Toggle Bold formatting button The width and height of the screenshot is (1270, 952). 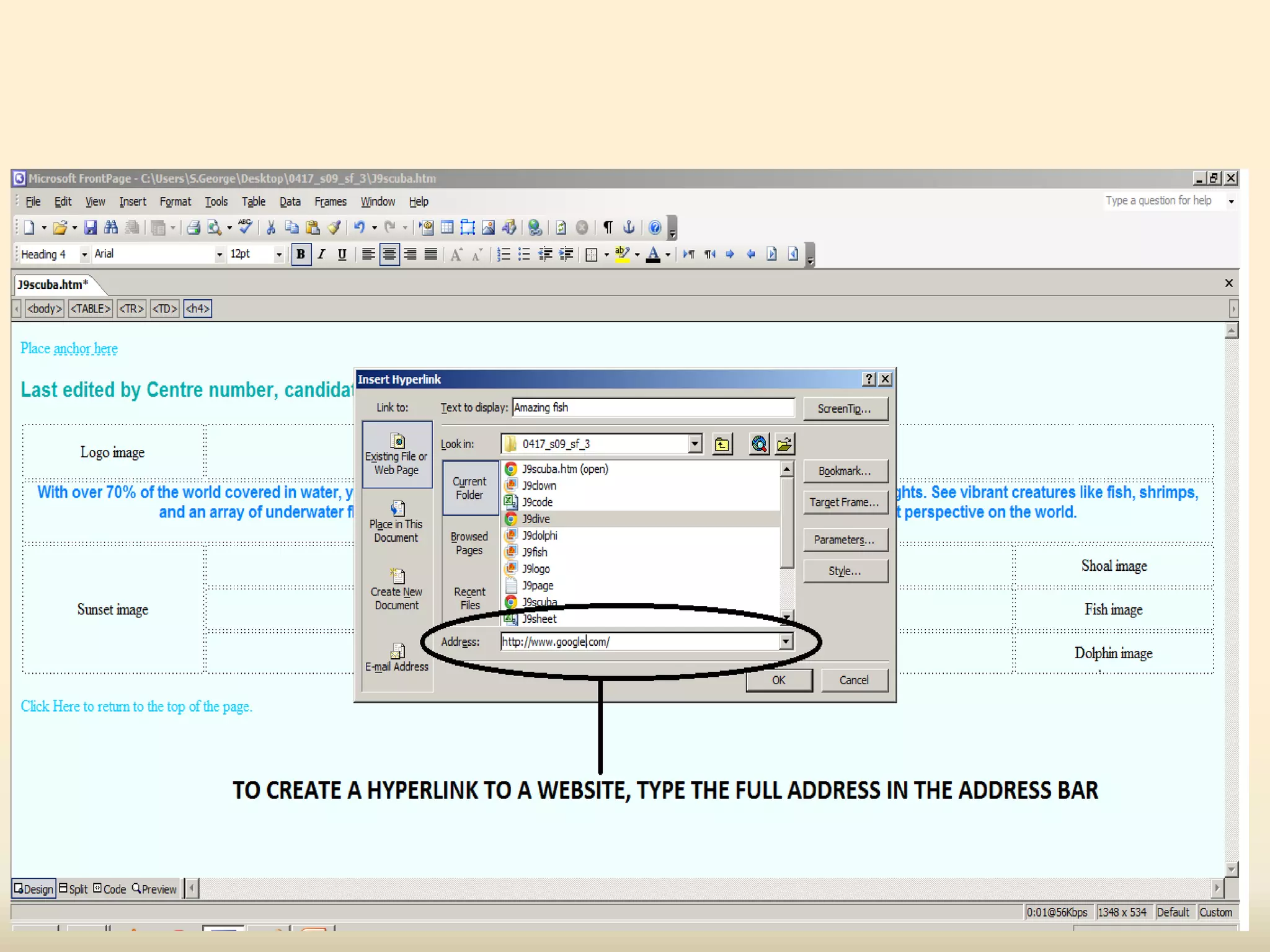tap(301, 254)
